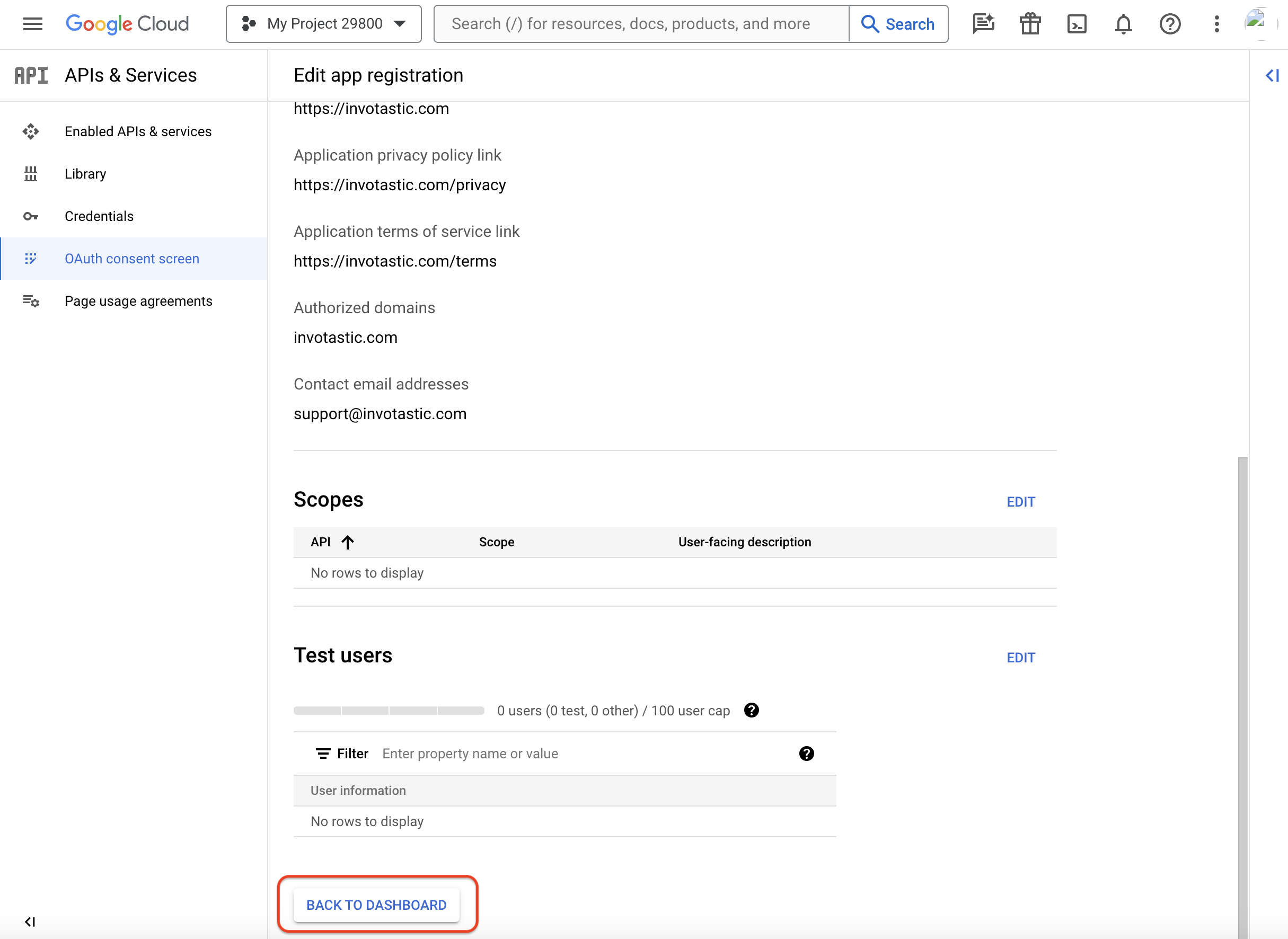Click the Enabled APIs & services icon

(31, 131)
